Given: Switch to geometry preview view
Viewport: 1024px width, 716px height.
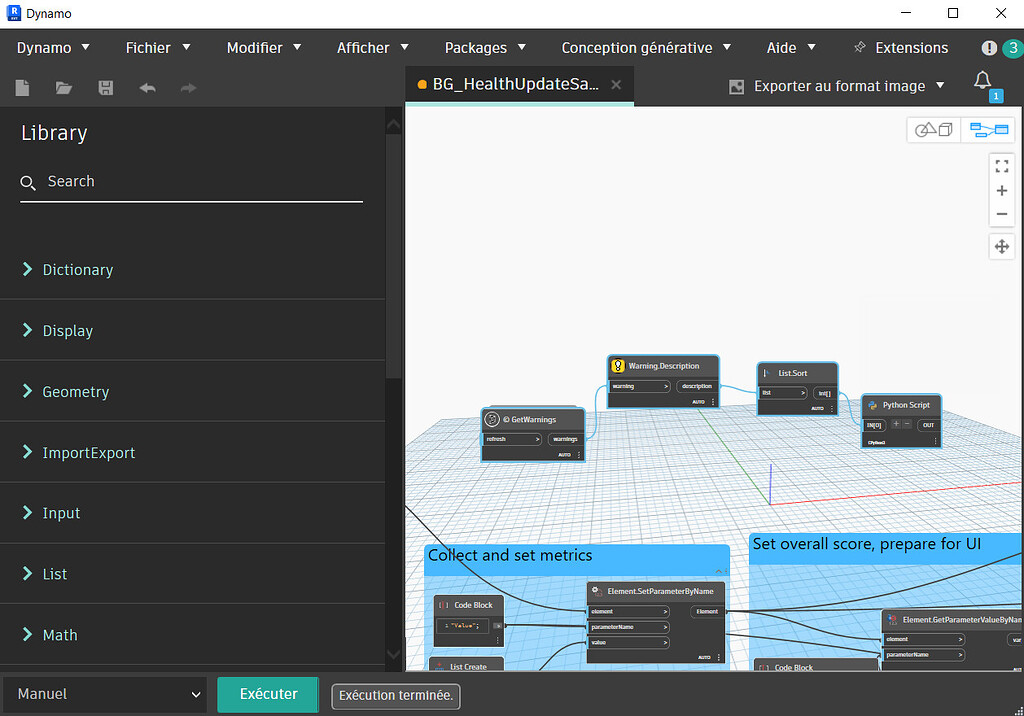Looking at the screenshot, I should click(932, 129).
